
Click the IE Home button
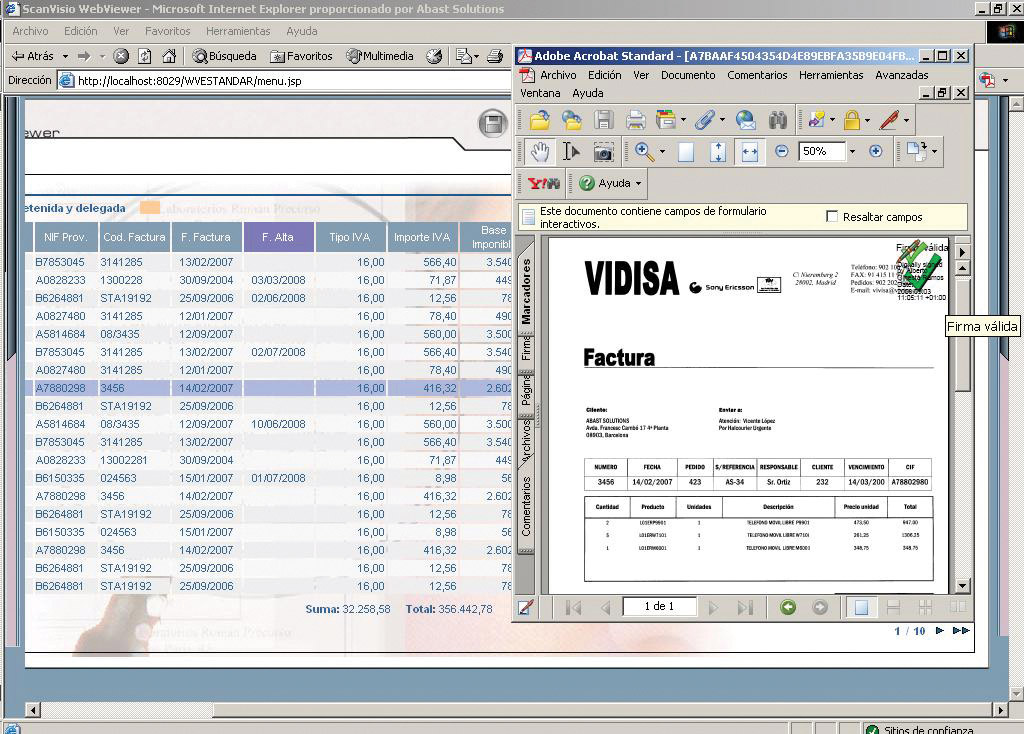pyautogui.click(x=169, y=56)
